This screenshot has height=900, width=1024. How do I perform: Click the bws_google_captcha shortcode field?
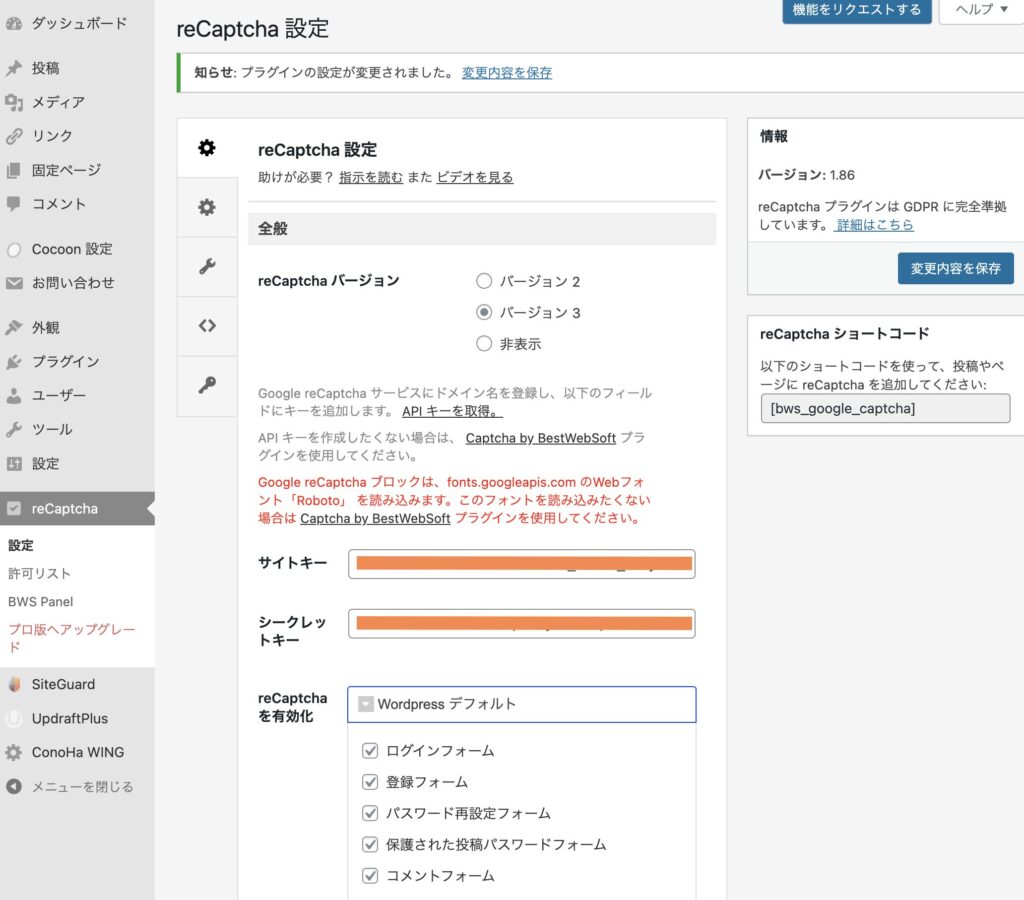point(885,409)
